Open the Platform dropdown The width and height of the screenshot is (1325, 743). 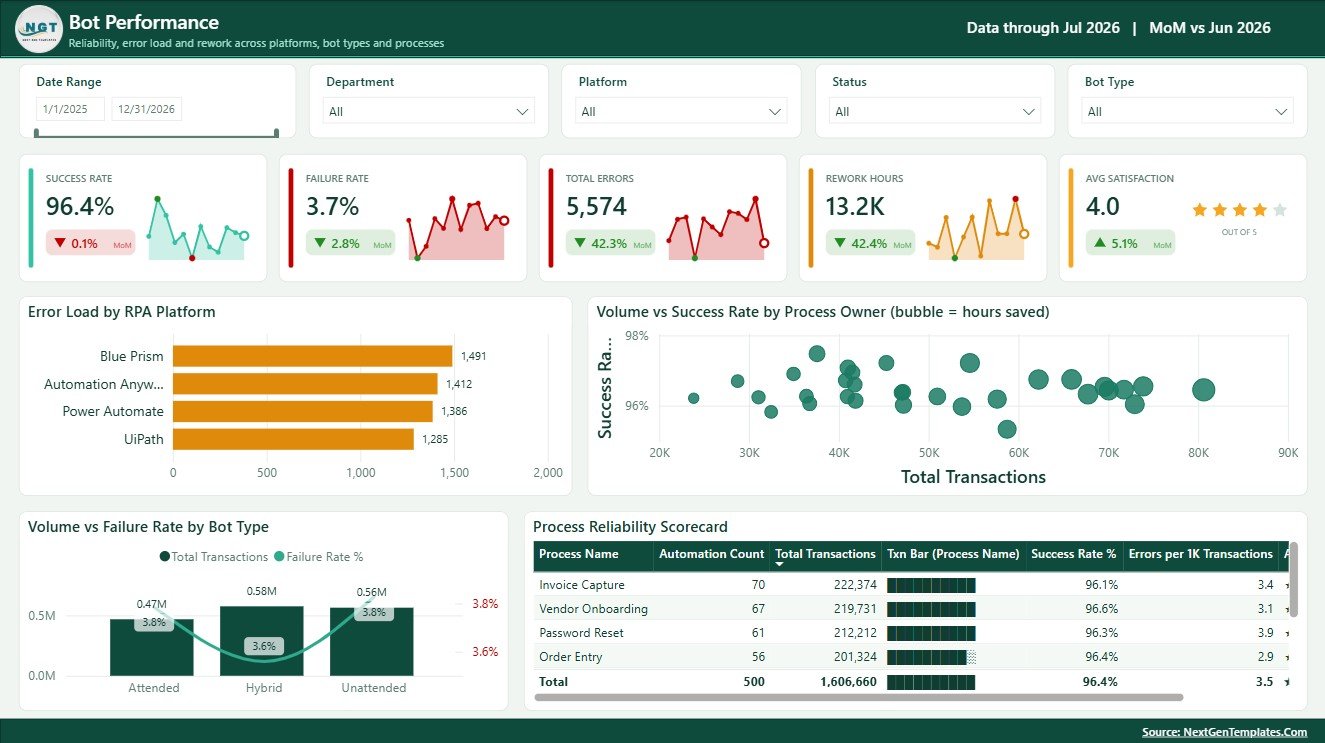682,111
